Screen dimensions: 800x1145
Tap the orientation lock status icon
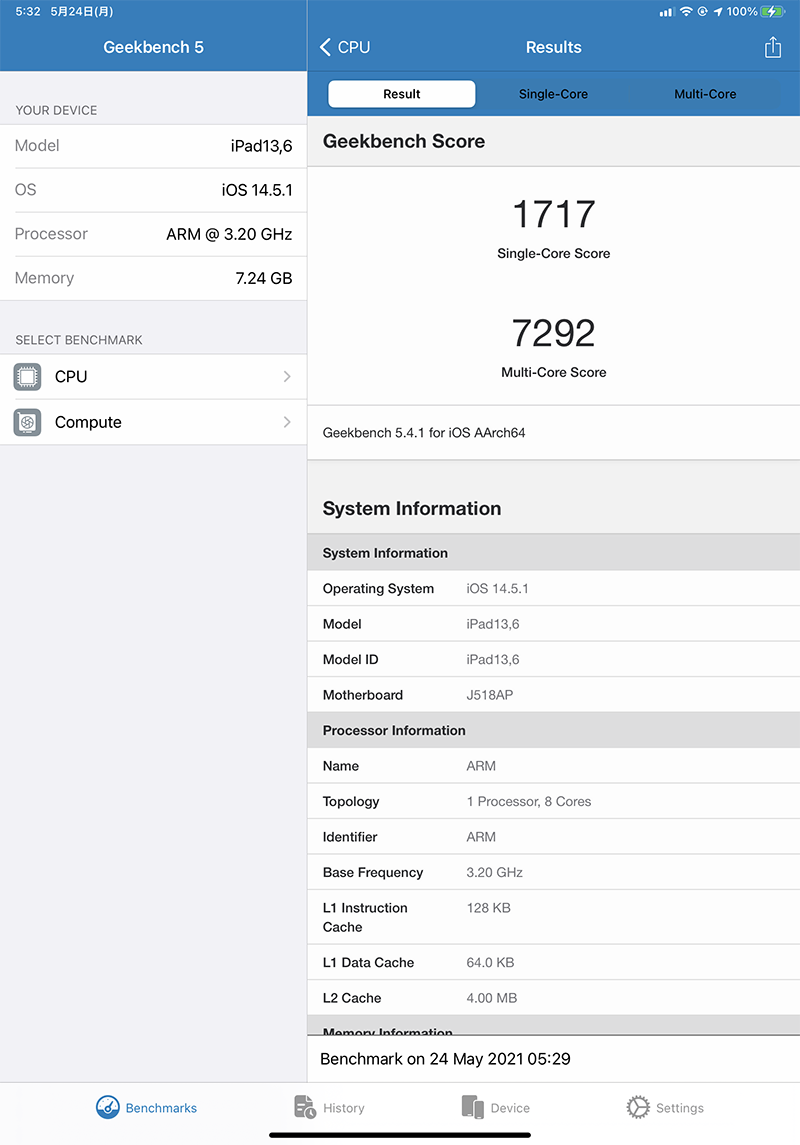(702, 12)
